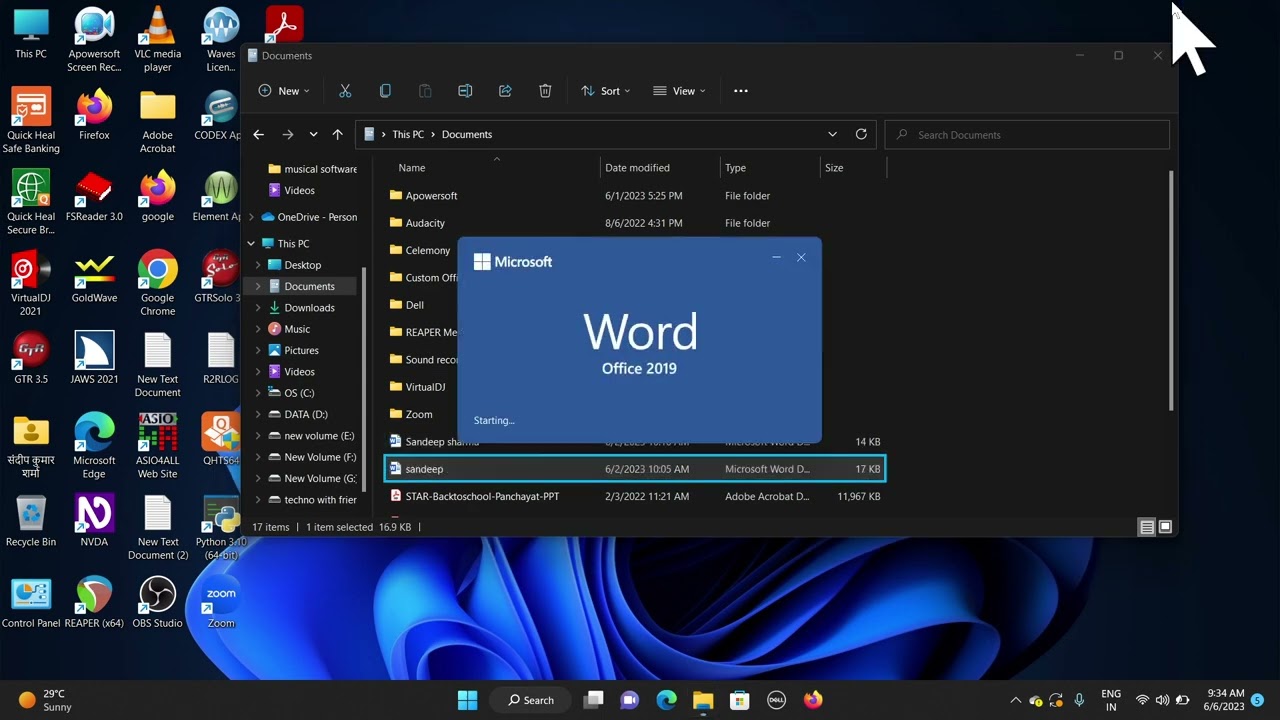Open JAWS 2021 desktop icon
This screenshot has width=1280, height=720.
pos(94,358)
